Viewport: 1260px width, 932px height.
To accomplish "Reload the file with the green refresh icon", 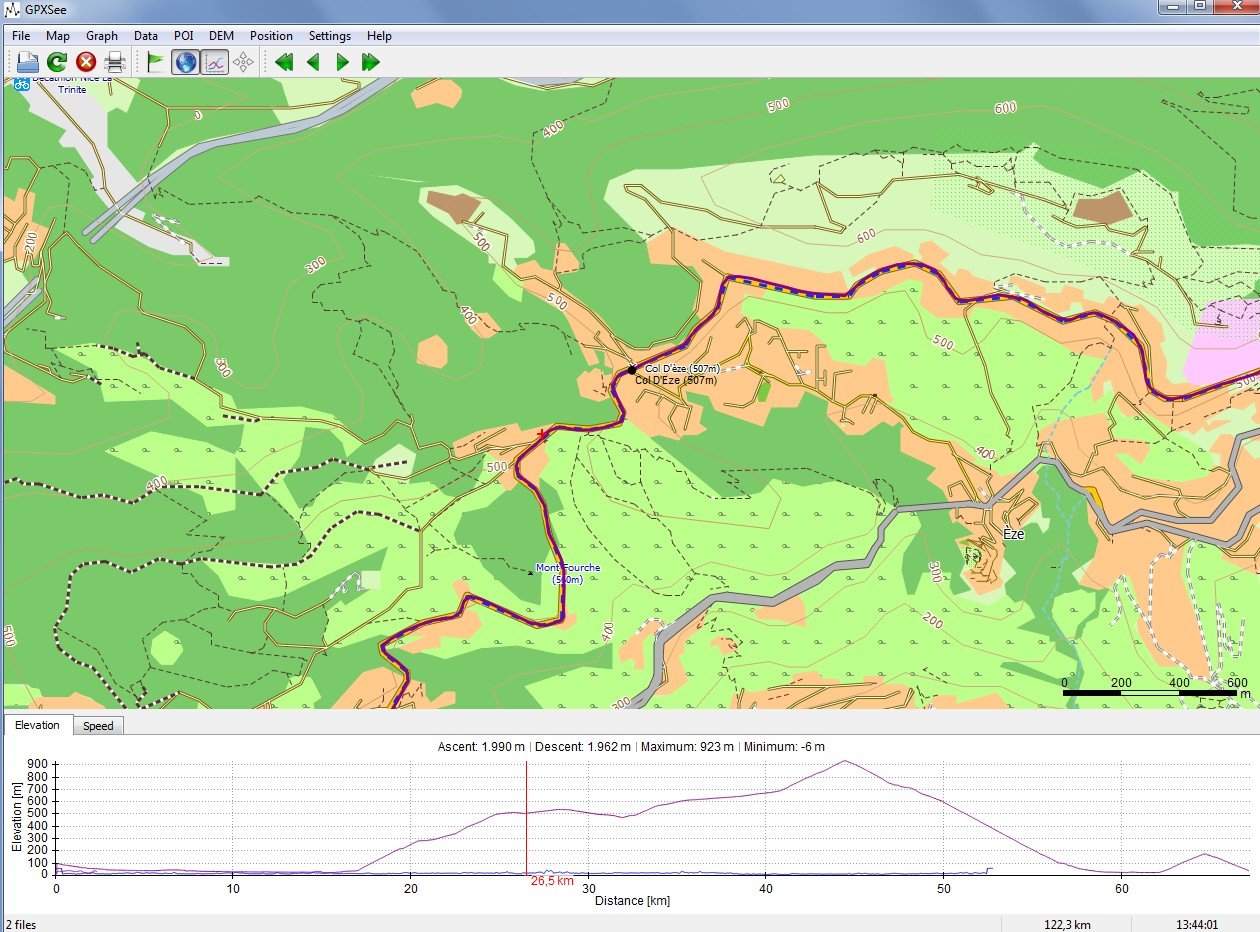I will point(57,62).
